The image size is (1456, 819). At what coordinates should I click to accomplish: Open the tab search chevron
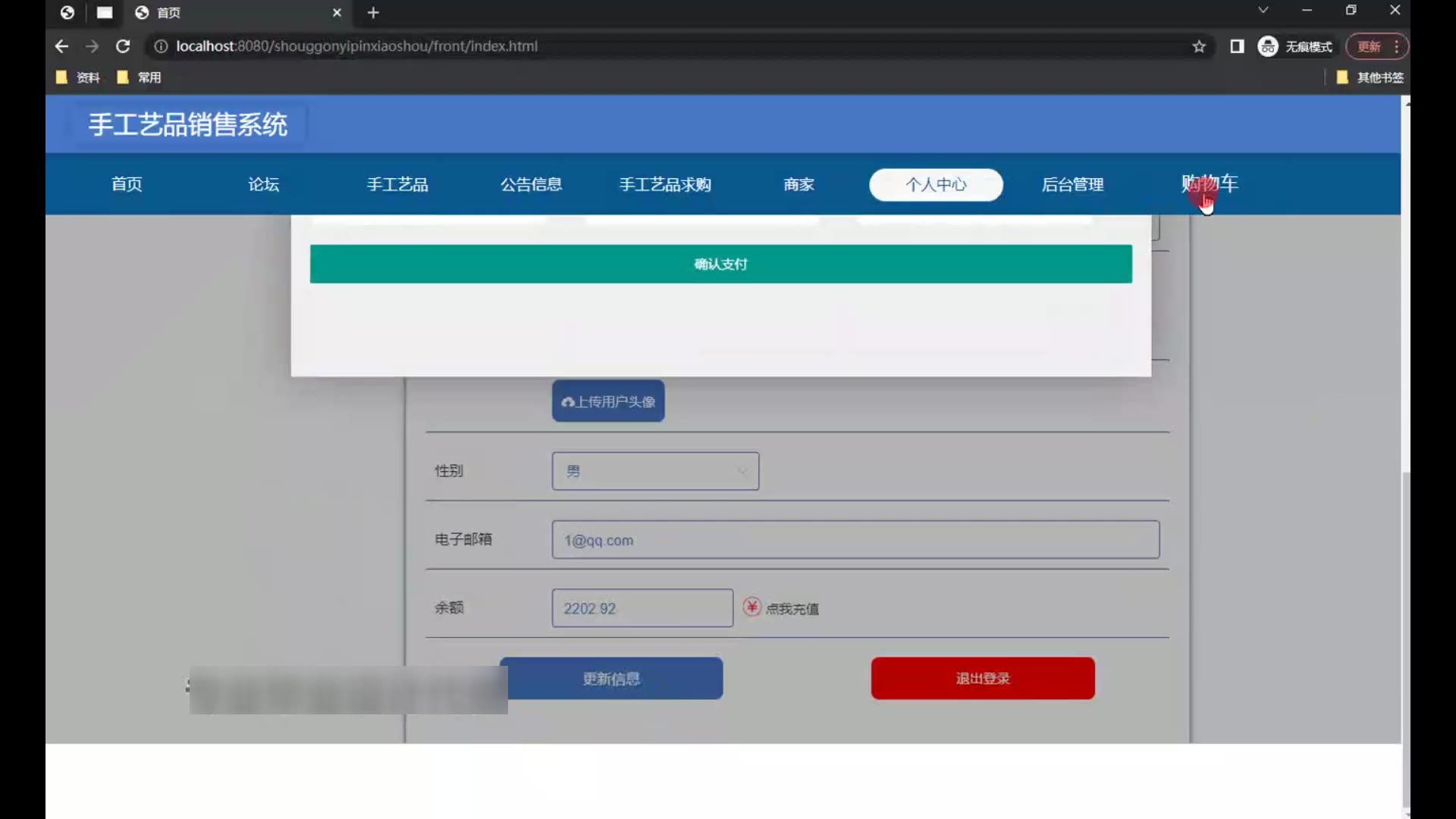coord(1263,11)
